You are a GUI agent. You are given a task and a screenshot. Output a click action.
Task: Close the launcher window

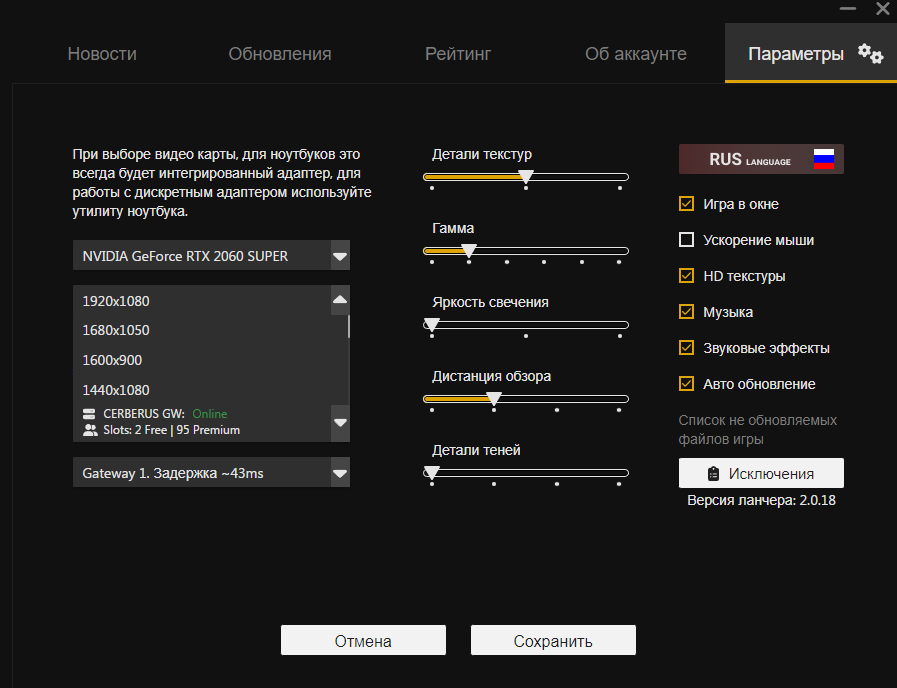pos(883,9)
